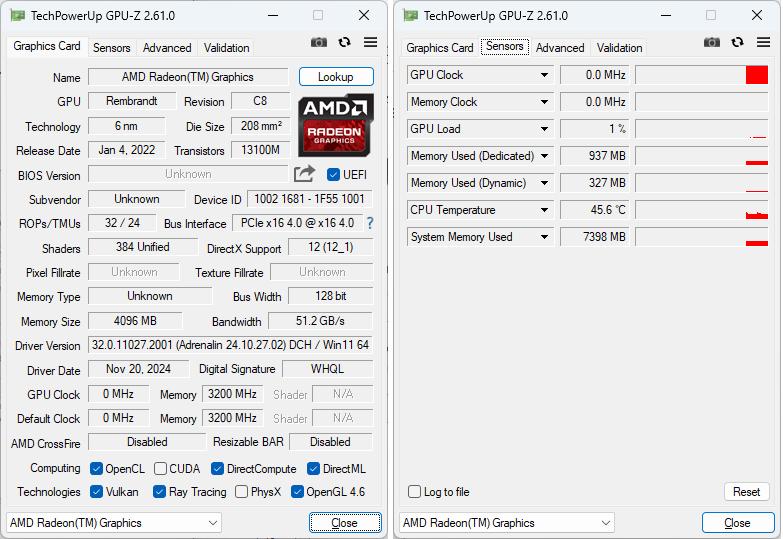Viewport: 783px width, 539px height.
Task: Open the CPU Temperature sensor dropdown
Action: 544,210
